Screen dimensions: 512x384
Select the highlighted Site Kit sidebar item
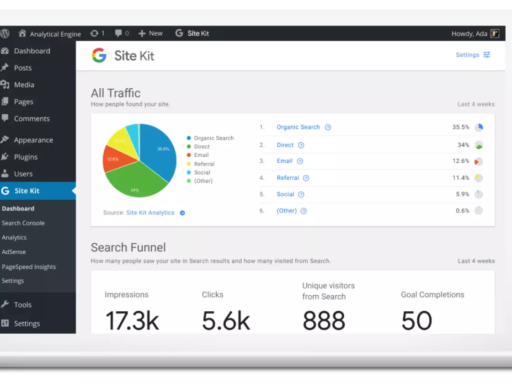pyautogui.click(x=38, y=191)
